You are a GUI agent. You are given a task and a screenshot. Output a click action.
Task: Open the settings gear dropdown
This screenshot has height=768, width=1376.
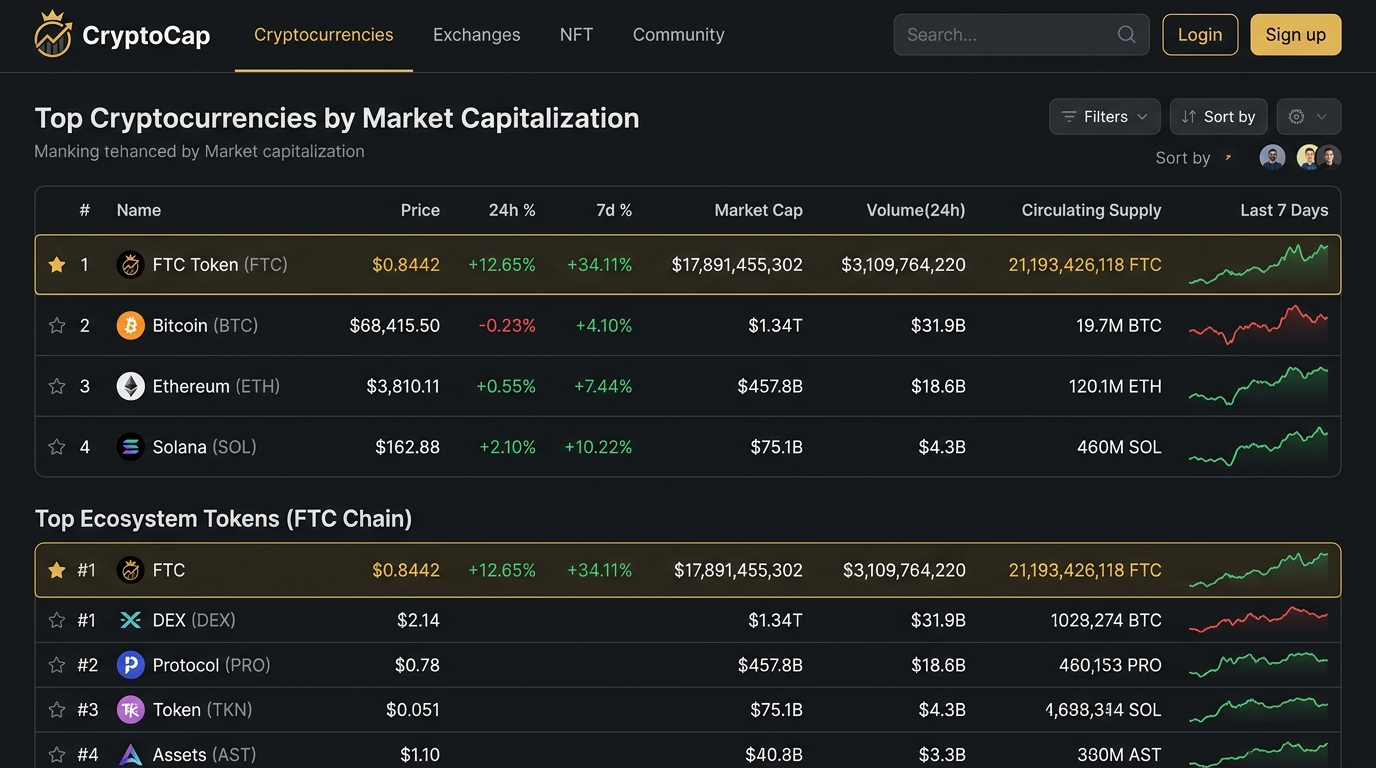pyautogui.click(x=1309, y=117)
